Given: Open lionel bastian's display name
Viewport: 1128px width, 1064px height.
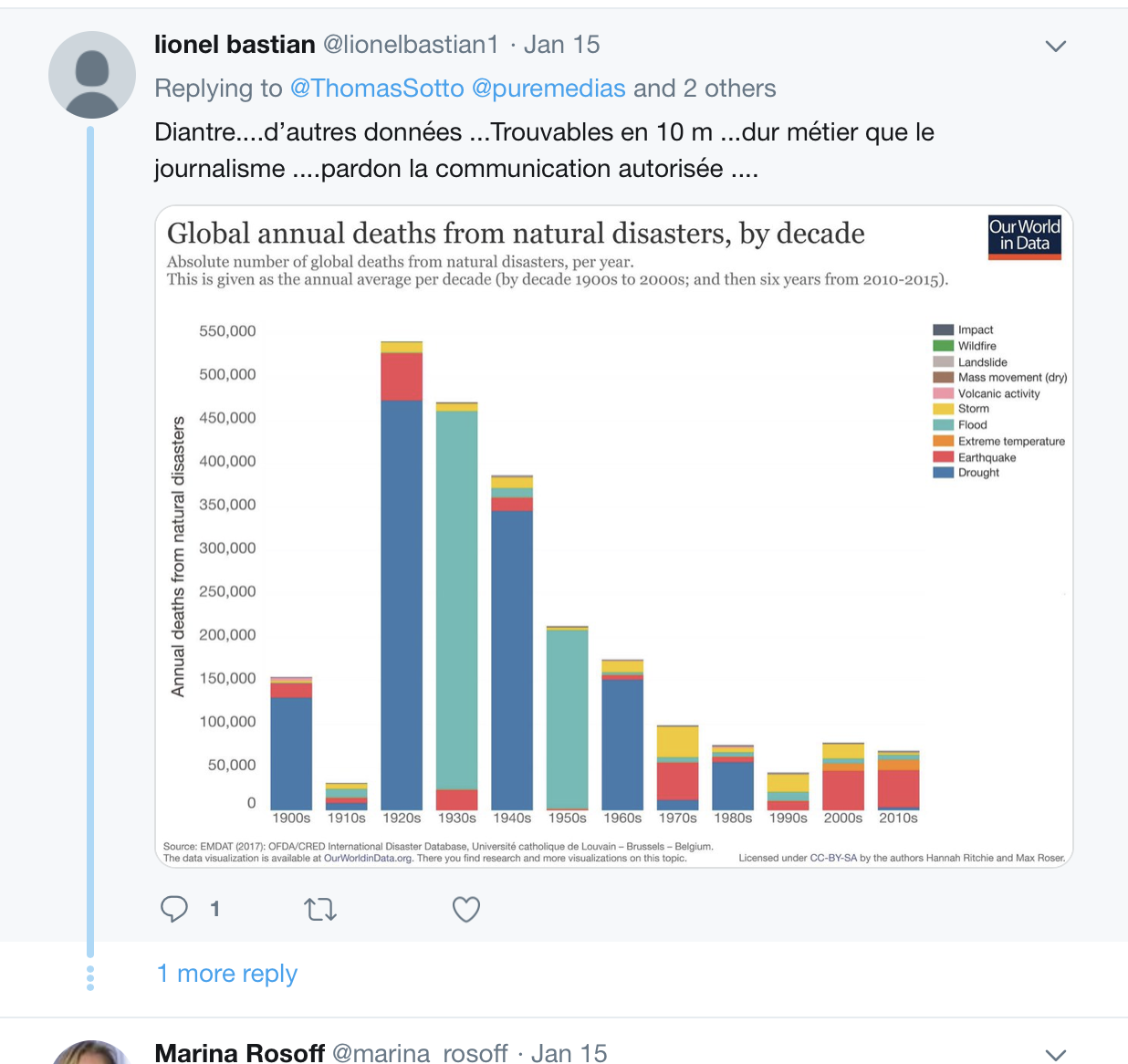Looking at the screenshot, I should [235, 45].
